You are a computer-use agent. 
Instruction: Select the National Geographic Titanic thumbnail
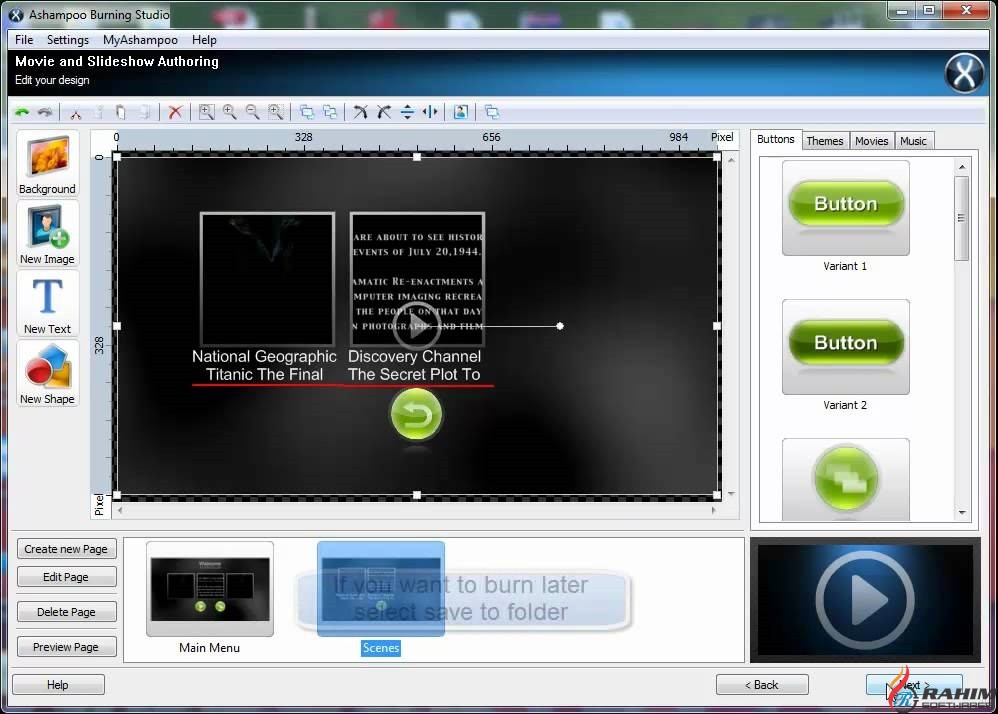tap(267, 279)
